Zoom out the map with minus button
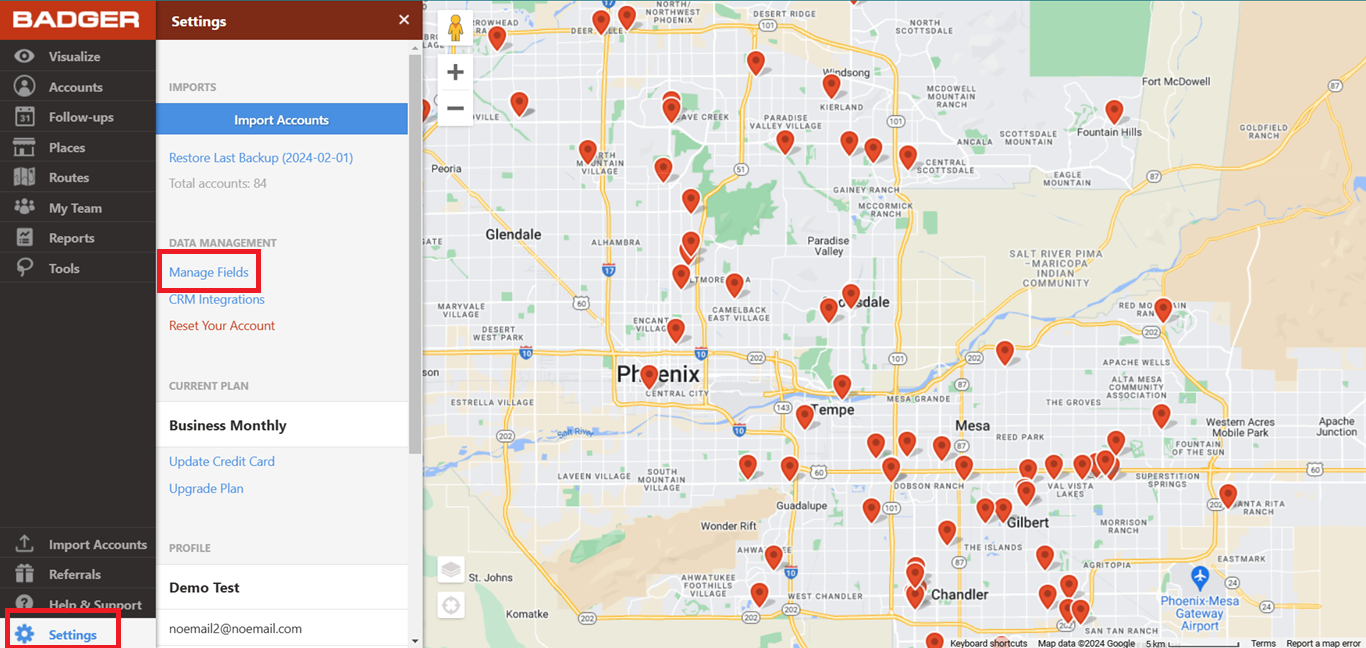This screenshot has height=648, width=1366. click(x=455, y=108)
